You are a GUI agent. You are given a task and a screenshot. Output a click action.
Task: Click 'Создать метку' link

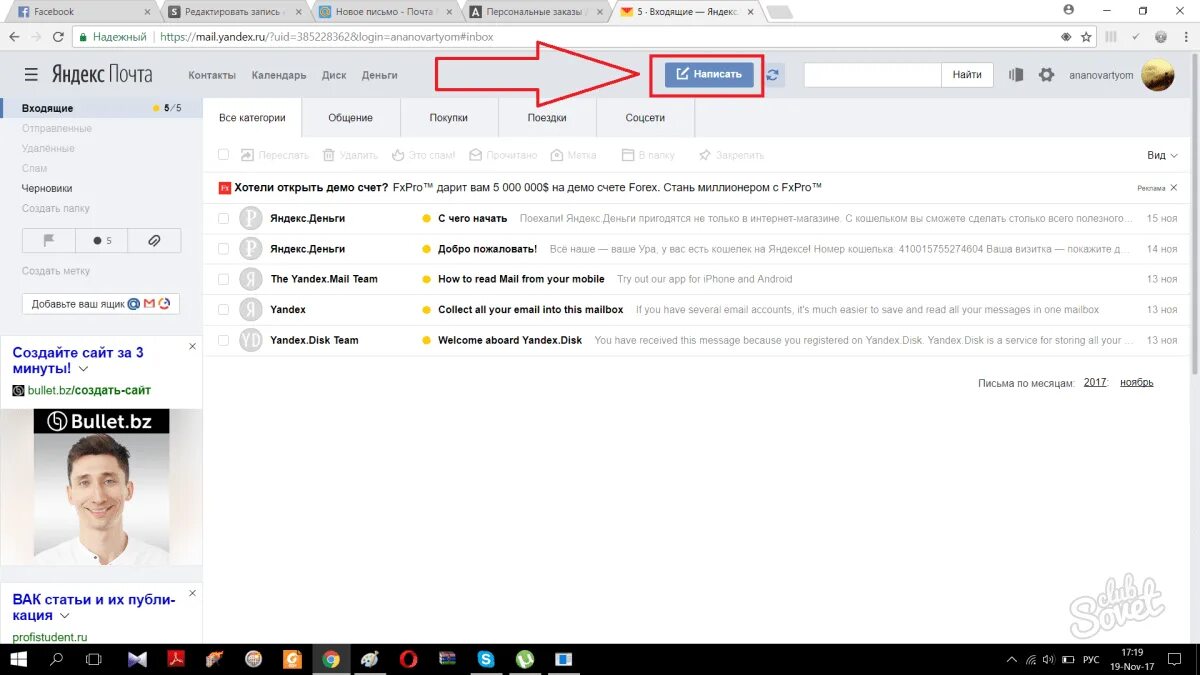(56, 270)
